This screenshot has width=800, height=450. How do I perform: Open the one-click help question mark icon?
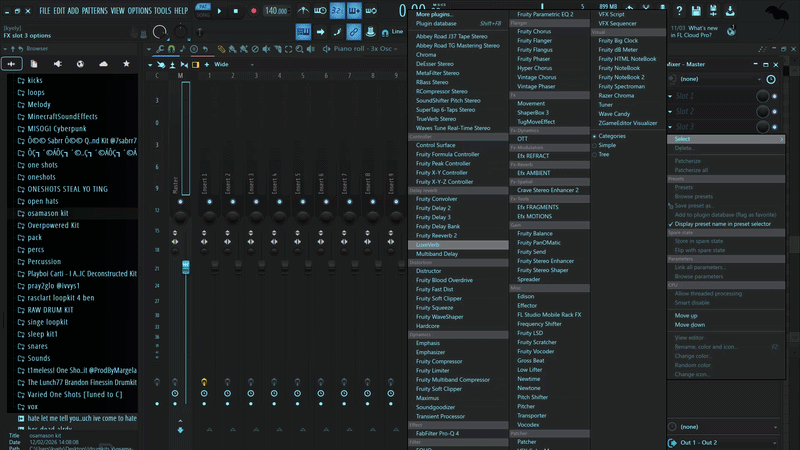[x=679, y=11]
